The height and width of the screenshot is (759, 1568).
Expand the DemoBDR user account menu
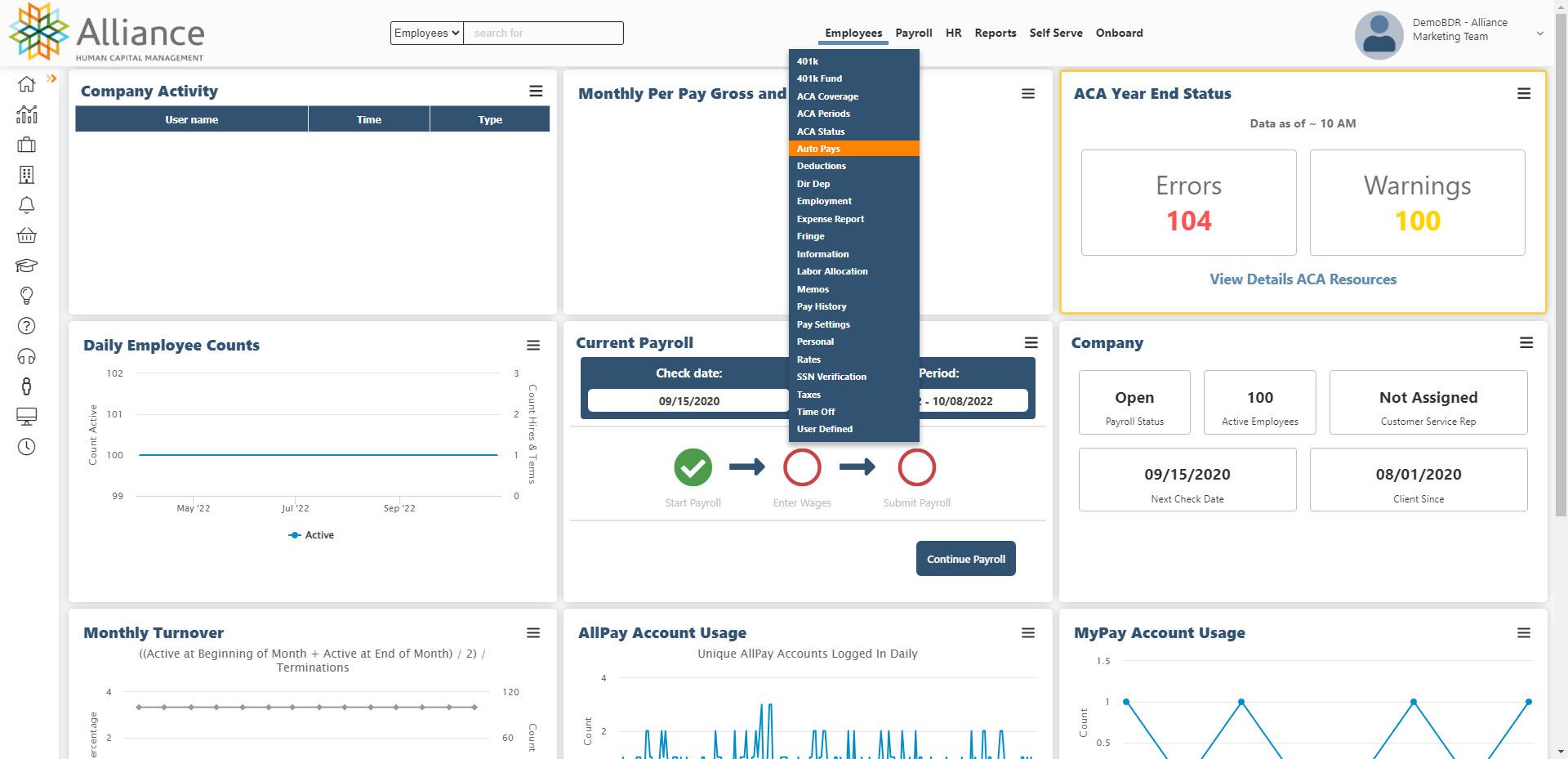point(1539,33)
